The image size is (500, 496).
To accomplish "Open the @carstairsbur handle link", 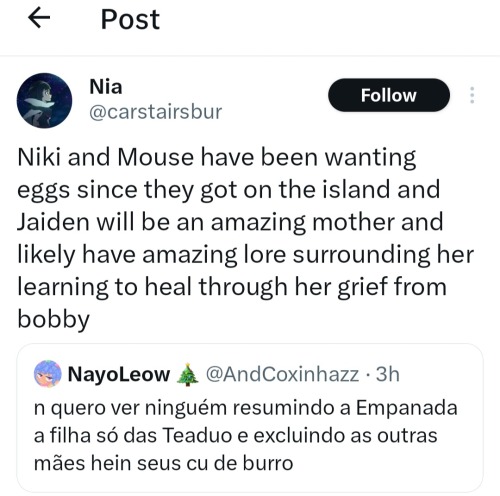I will 155,112.
